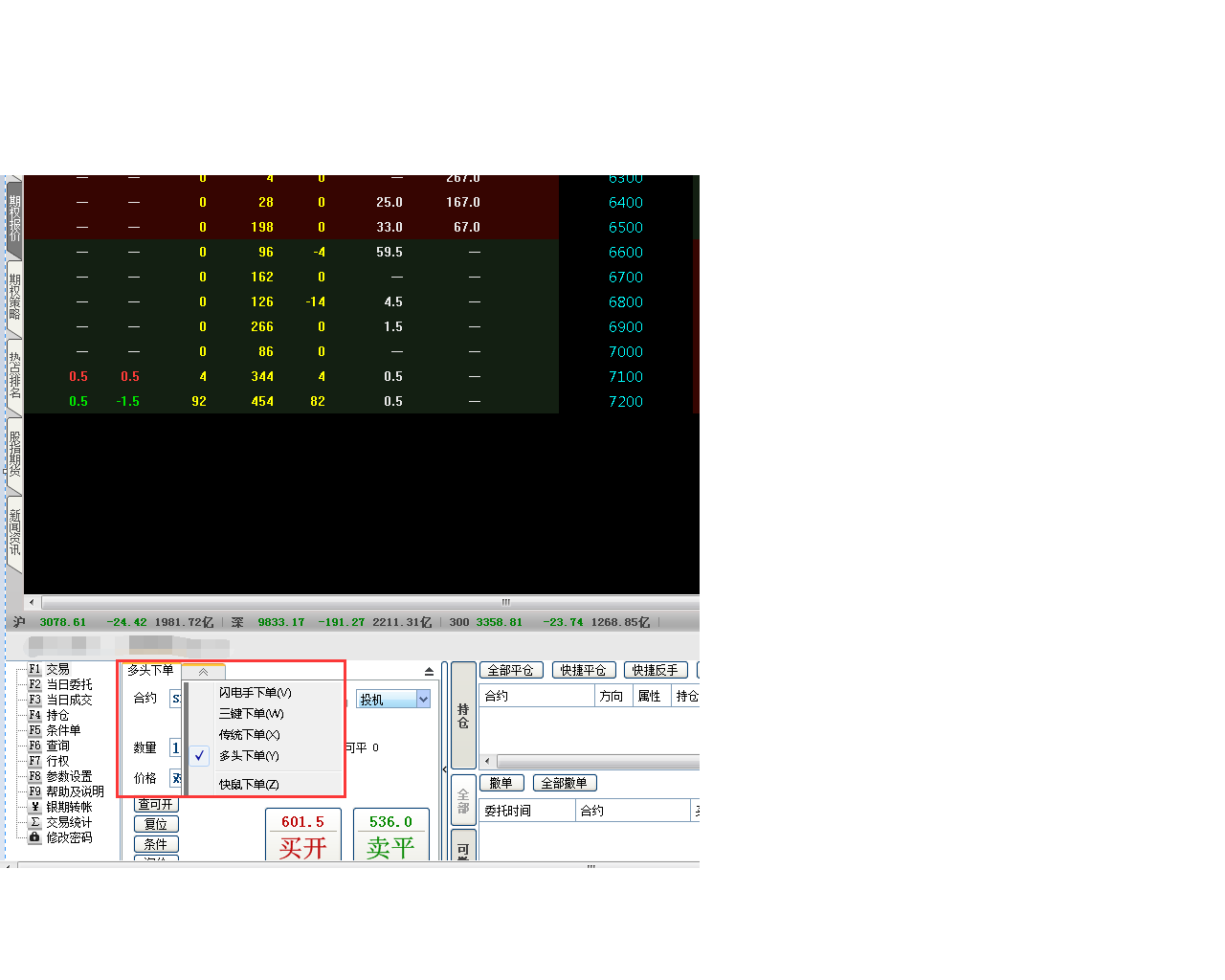Open the 投机 dropdown list
Viewport: 1225px width, 980px height.
tap(423, 700)
